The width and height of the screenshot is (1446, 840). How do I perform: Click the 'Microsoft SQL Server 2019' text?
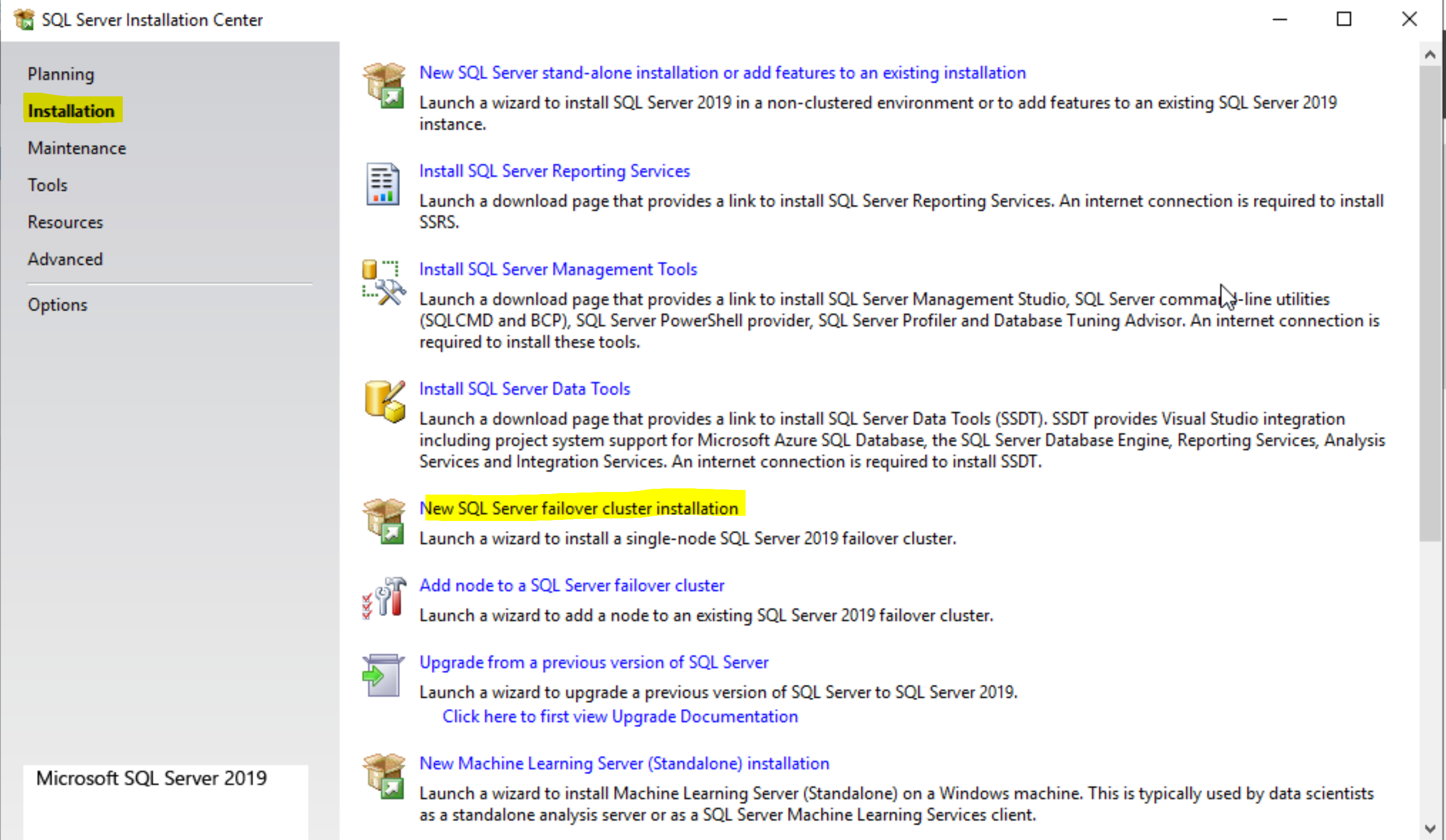[151, 778]
